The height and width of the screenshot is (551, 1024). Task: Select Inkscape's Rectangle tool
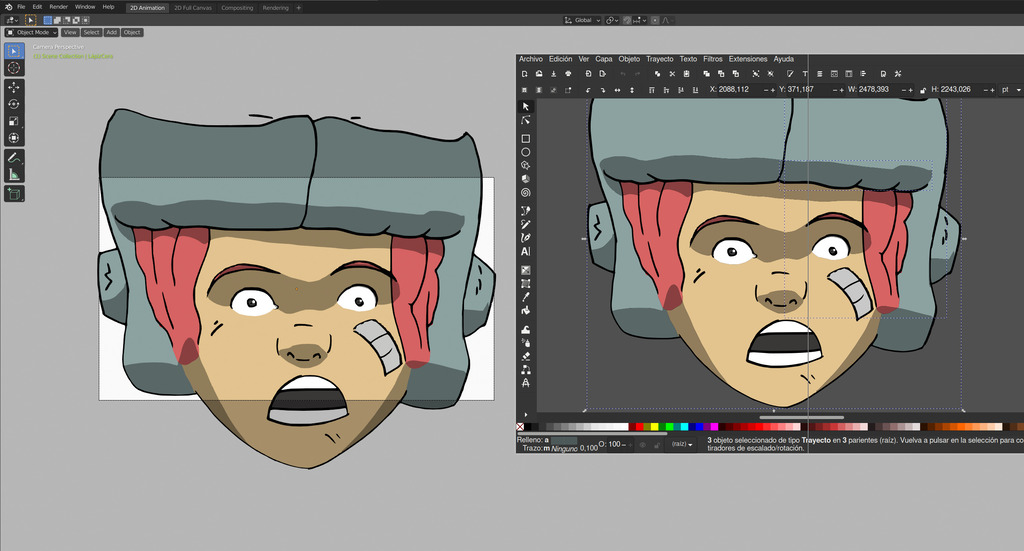click(526, 138)
